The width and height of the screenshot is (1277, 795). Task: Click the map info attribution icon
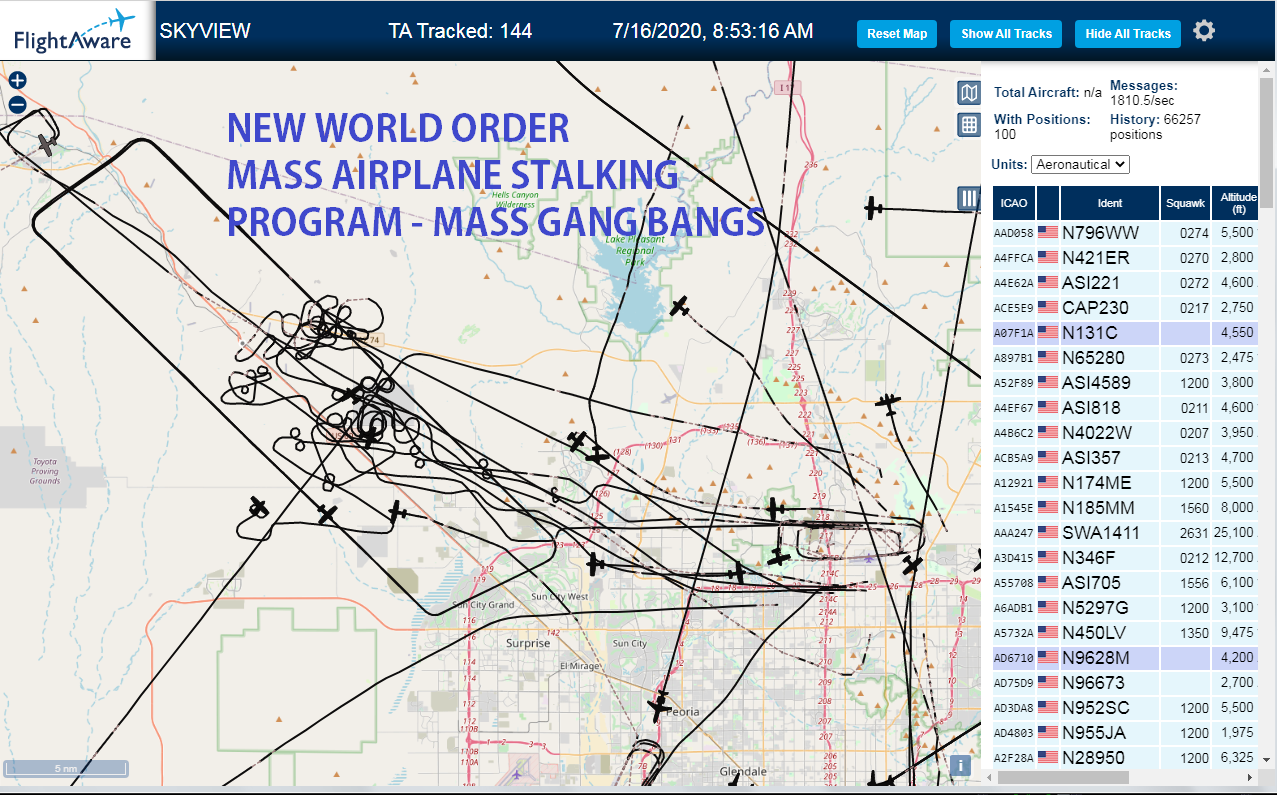[x=960, y=765]
